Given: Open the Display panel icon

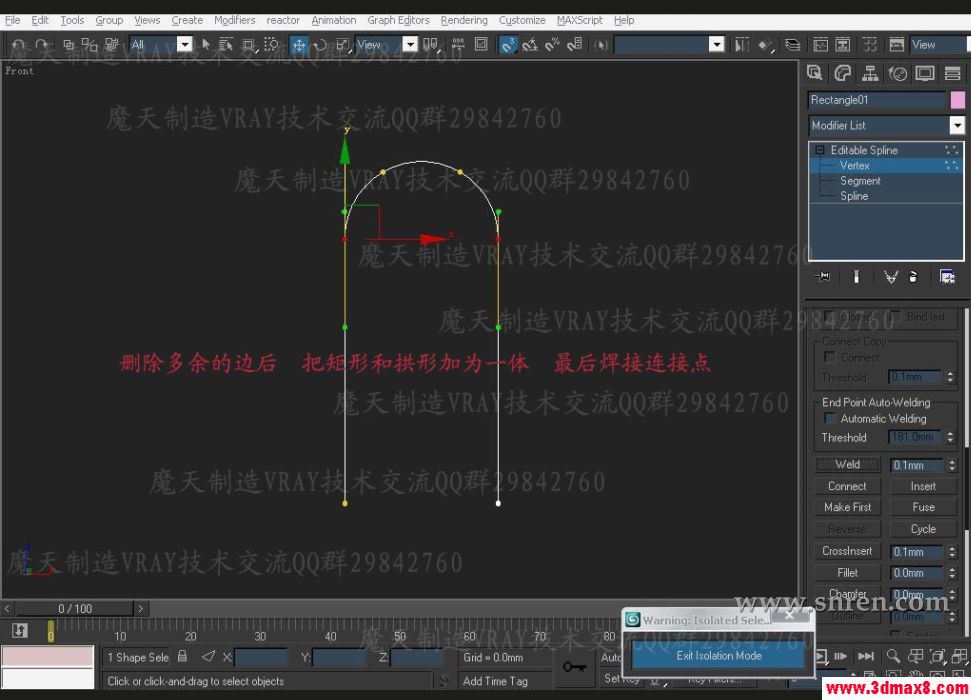Looking at the screenshot, I should pos(927,73).
